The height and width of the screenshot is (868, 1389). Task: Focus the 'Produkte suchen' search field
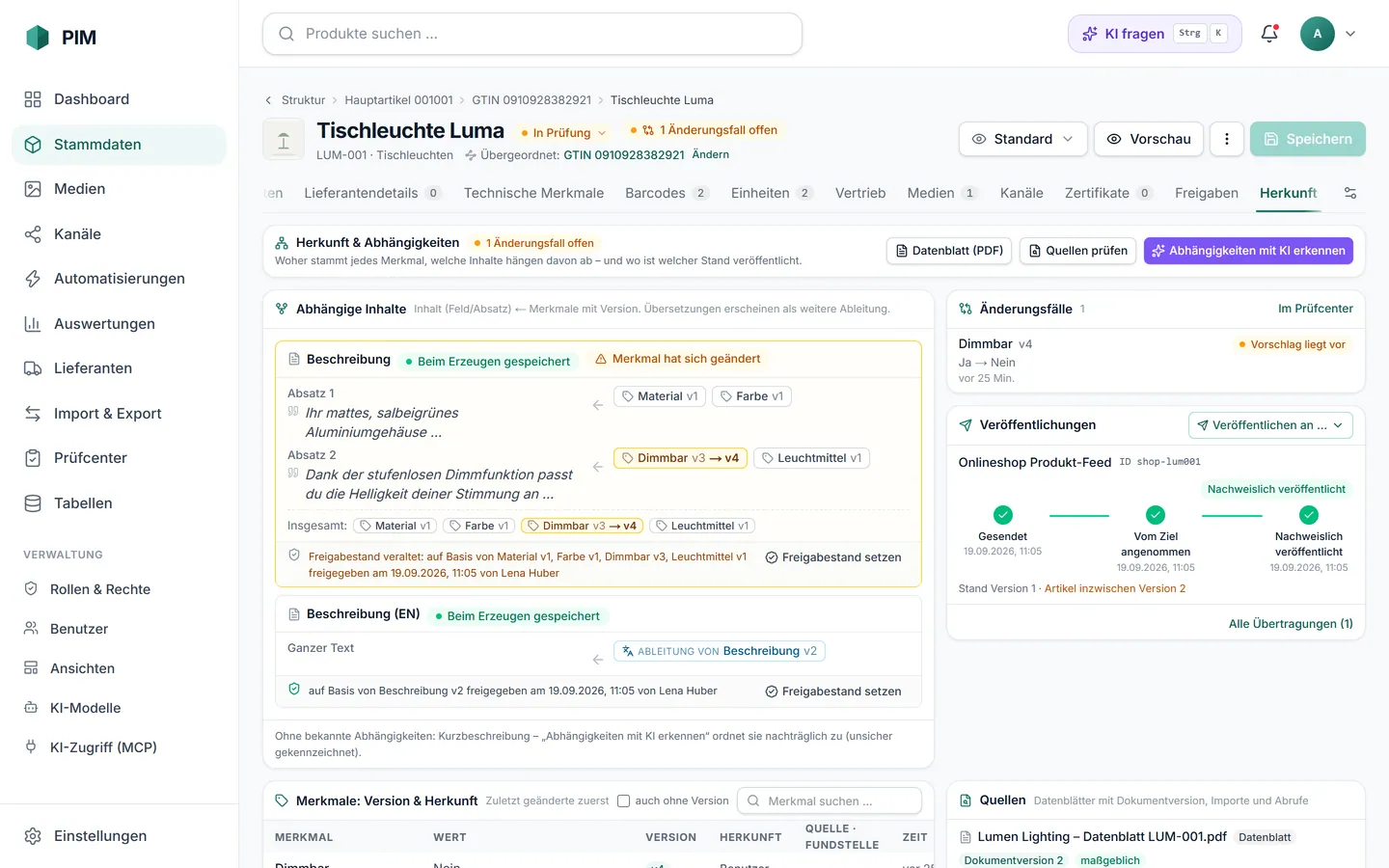[532, 34]
